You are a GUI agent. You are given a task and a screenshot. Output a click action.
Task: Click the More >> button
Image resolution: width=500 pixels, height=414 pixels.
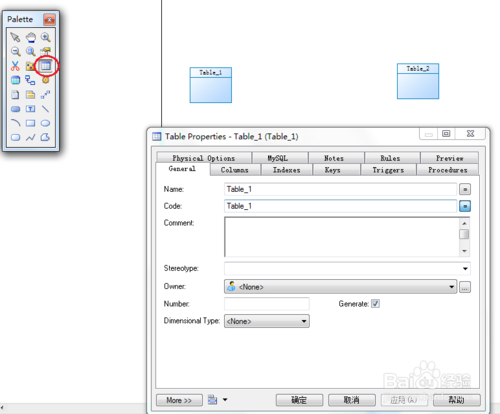(179, 400)
